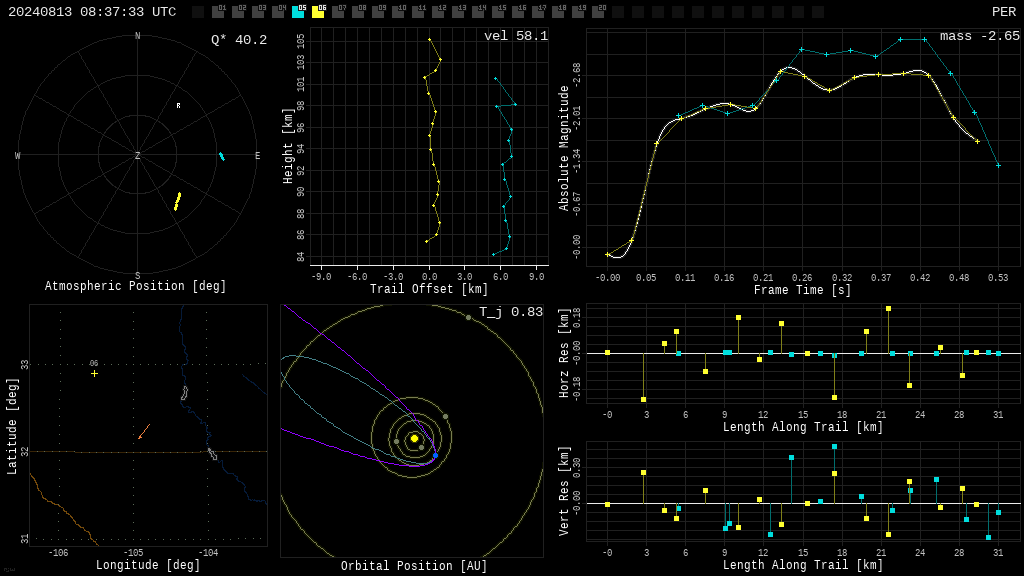Click the T_j 0.83 label
The image size is (1024, 576).
click(511, 312)
